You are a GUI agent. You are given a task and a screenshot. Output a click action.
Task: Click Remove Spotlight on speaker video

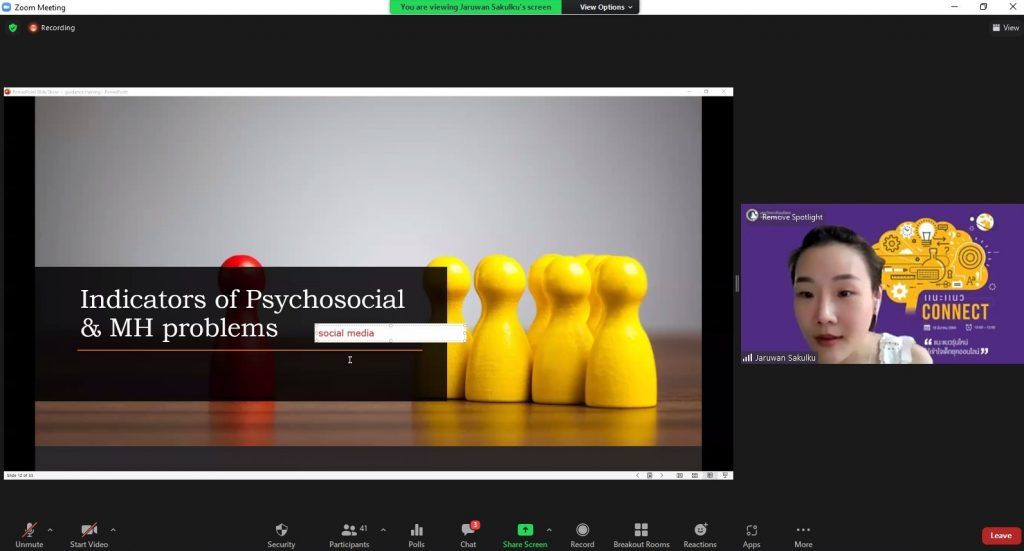(x=791, y=217)
